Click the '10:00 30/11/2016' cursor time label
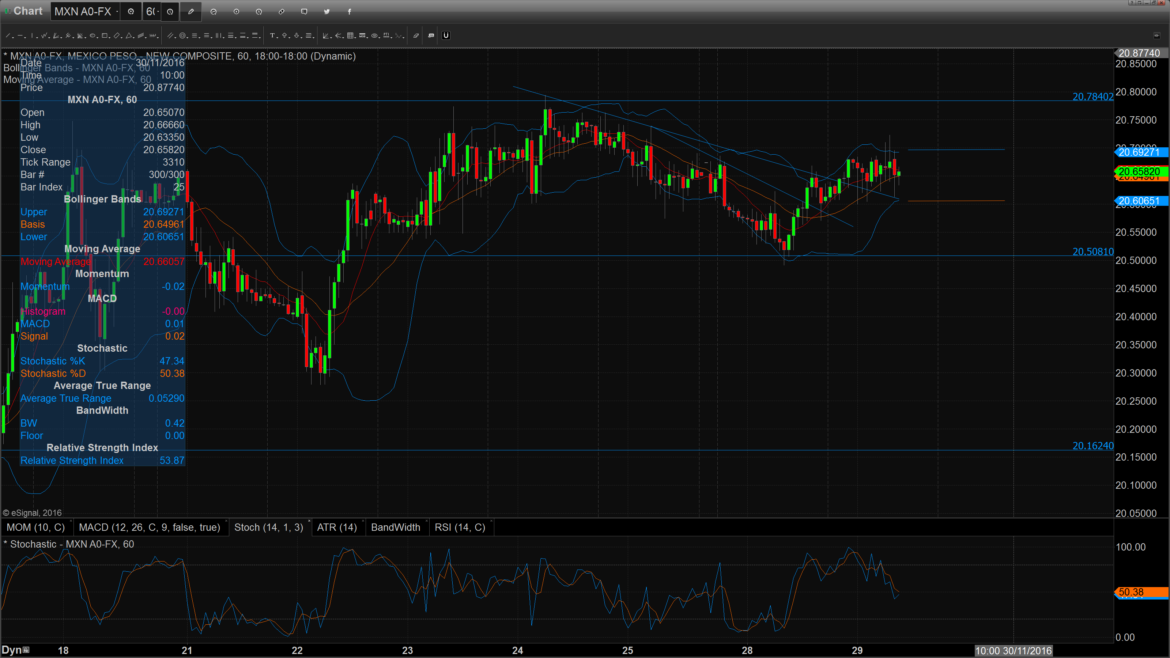 tap(1013, 651)
